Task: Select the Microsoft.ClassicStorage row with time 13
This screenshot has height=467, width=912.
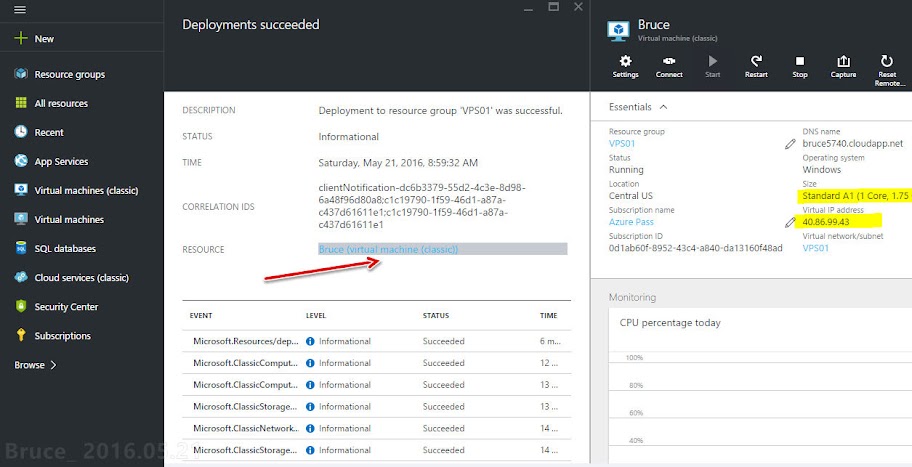Action: (x=376, y=407)
